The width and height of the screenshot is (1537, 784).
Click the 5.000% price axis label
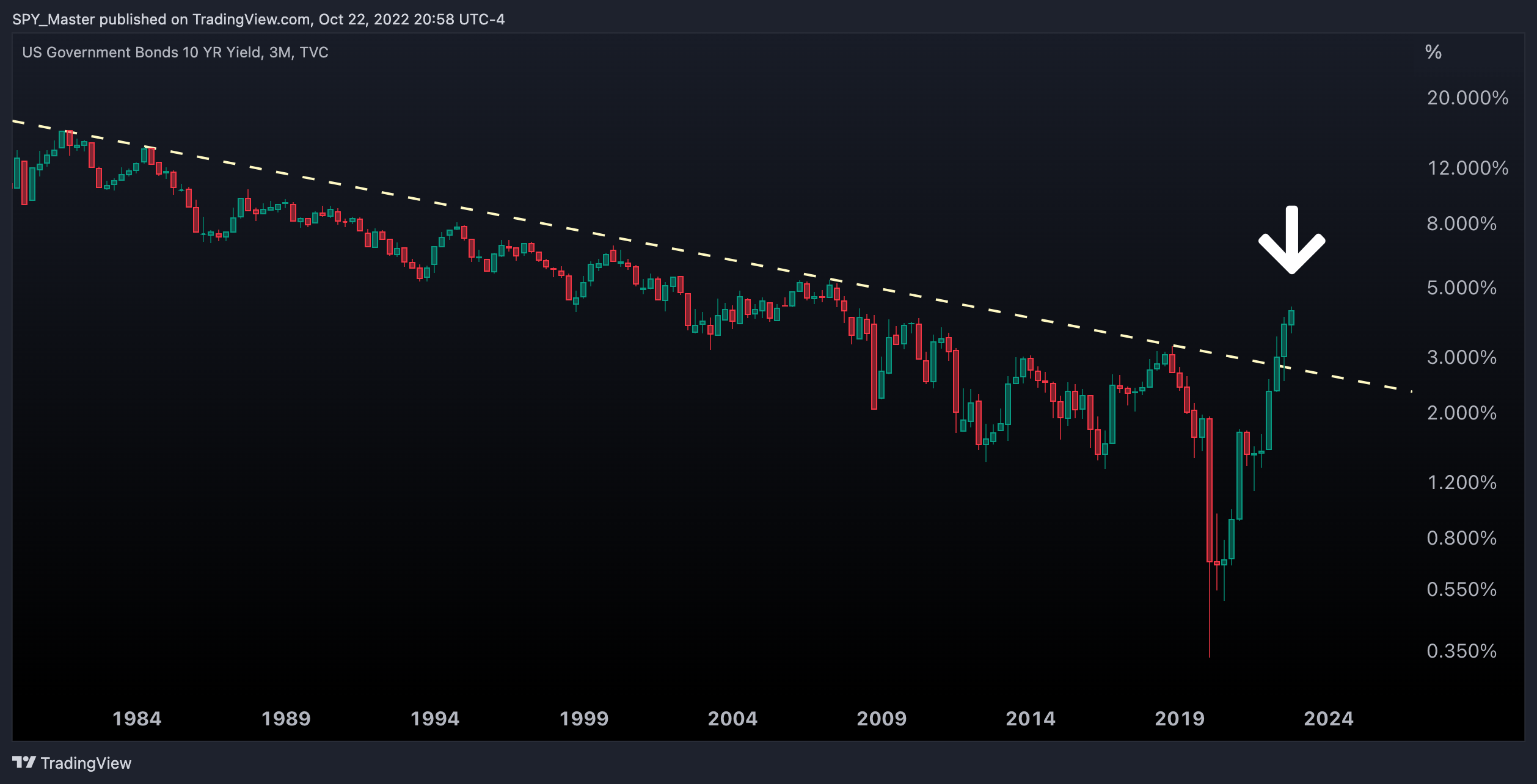click(1461, 288)
